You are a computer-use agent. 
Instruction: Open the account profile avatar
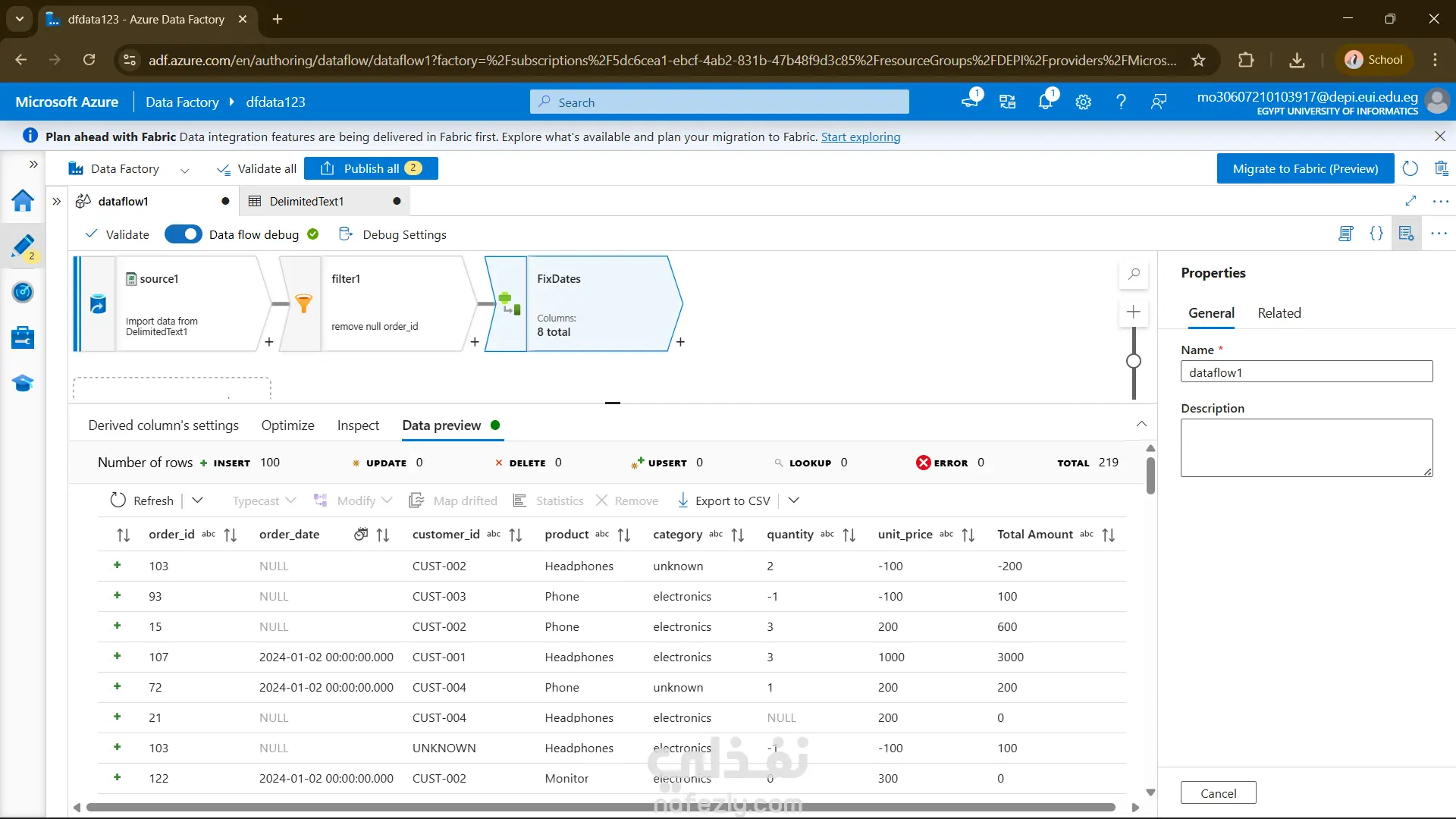click(x=1436, y=102)
